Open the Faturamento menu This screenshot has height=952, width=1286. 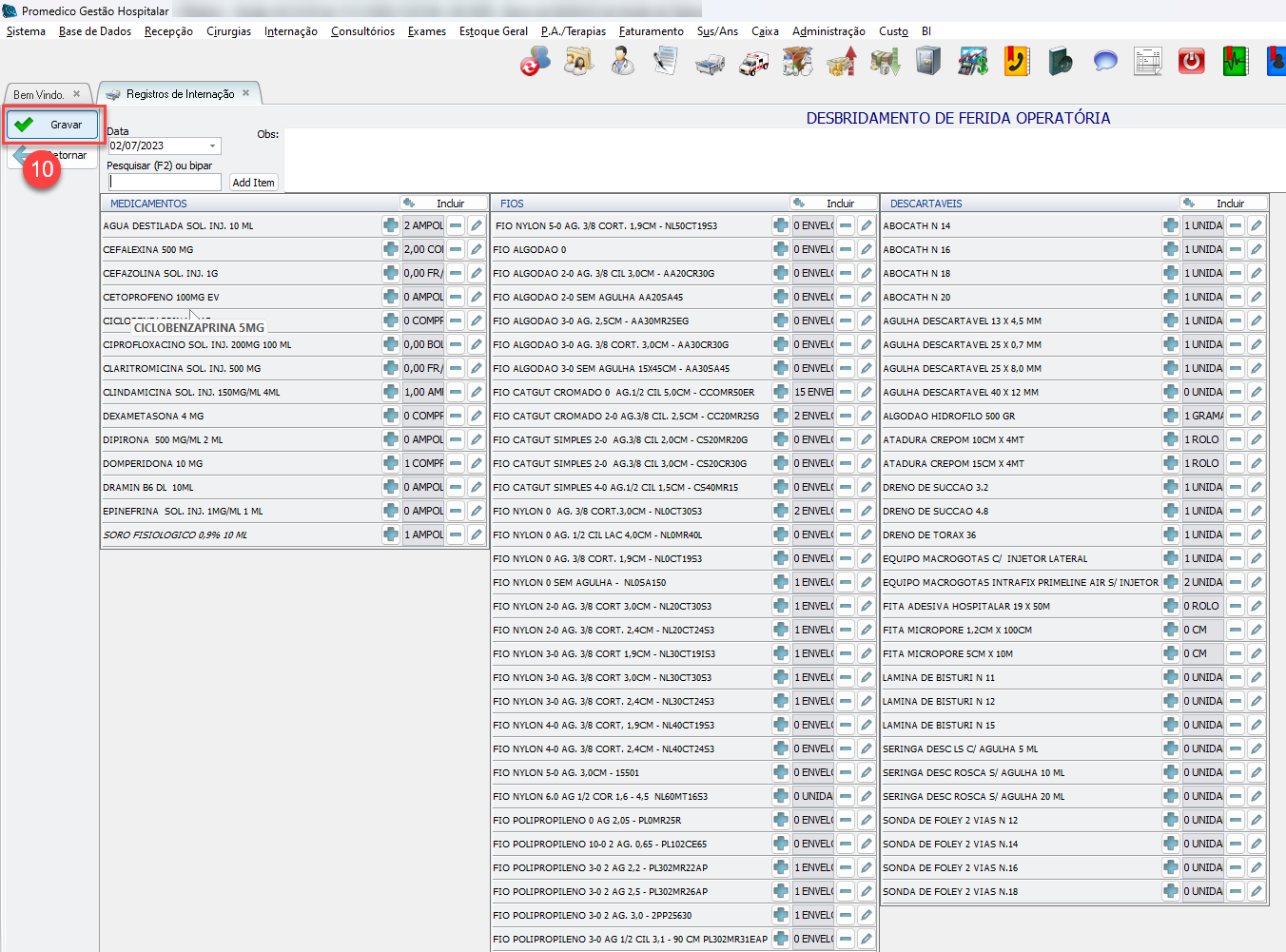[651, 31]
